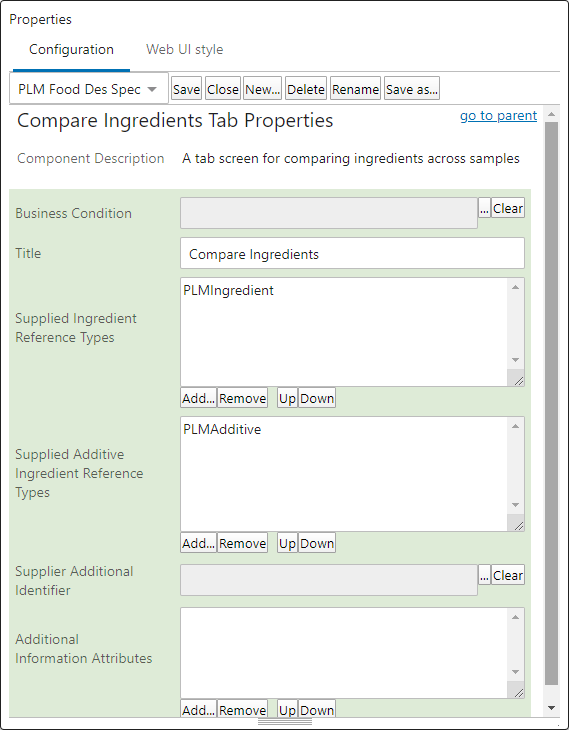Switch to the Web UI style tab
Screen dimensions: 569x730
tap(184, 49)
